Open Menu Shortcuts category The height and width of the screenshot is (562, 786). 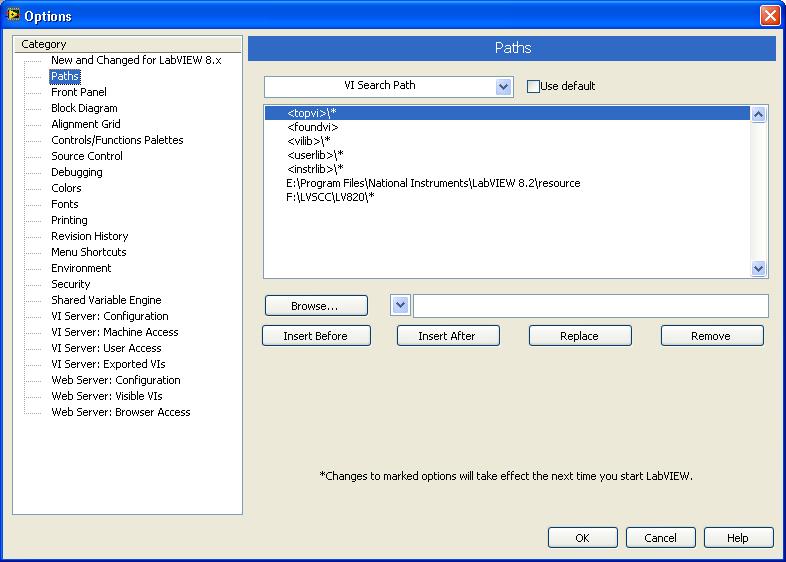[x=89, y=252]
